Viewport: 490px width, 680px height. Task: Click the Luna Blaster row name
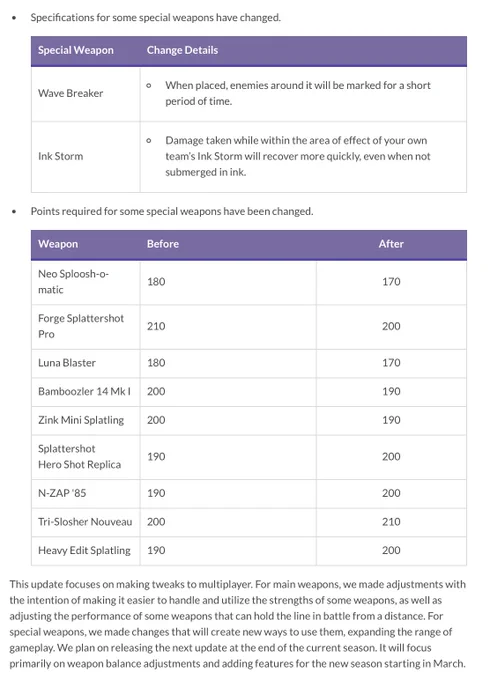click(x=67, y=363)
